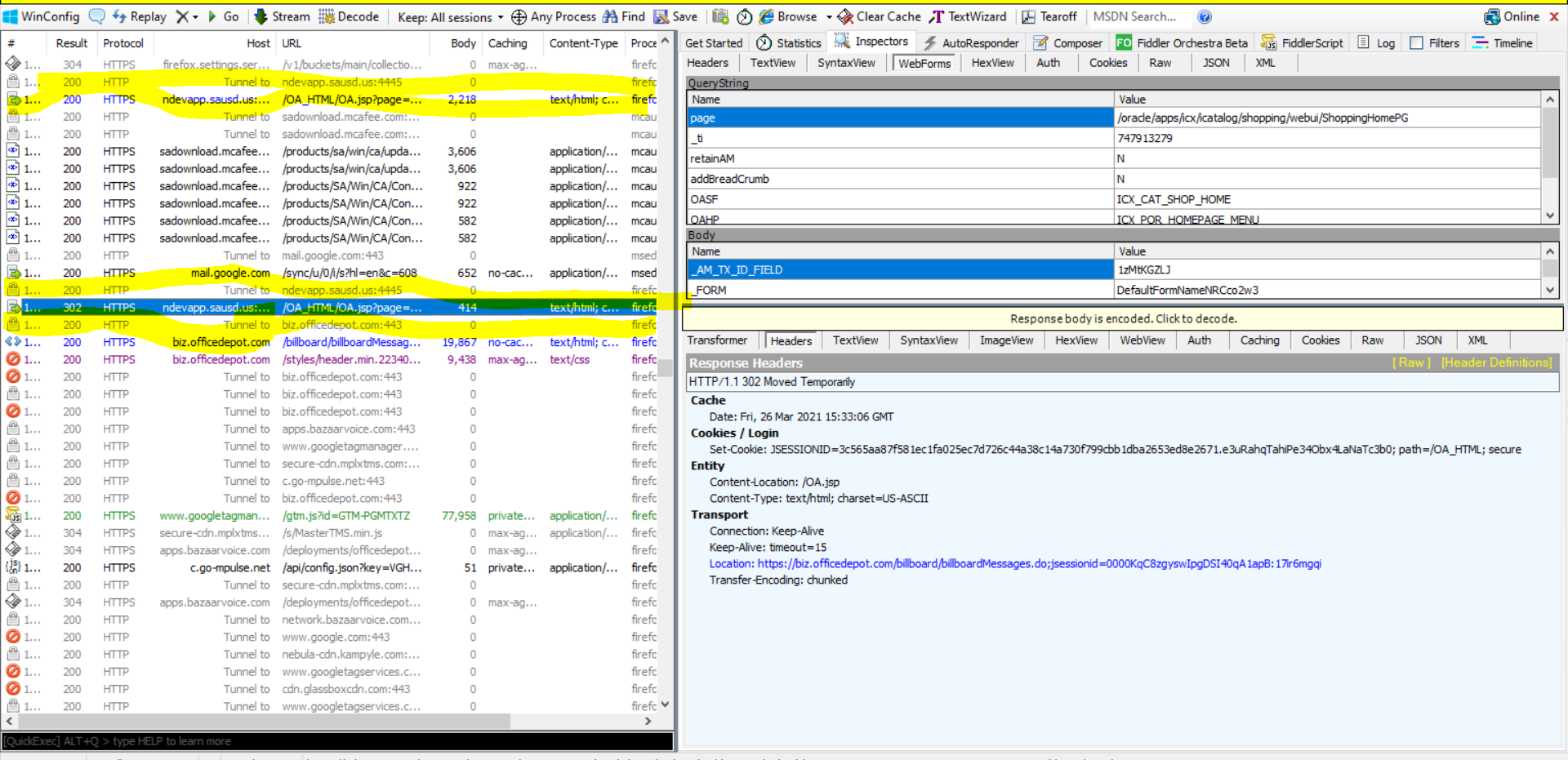Toggle the Decode option in toolbar
This screenshot has height=760, width=1568.
click(349, 16)
